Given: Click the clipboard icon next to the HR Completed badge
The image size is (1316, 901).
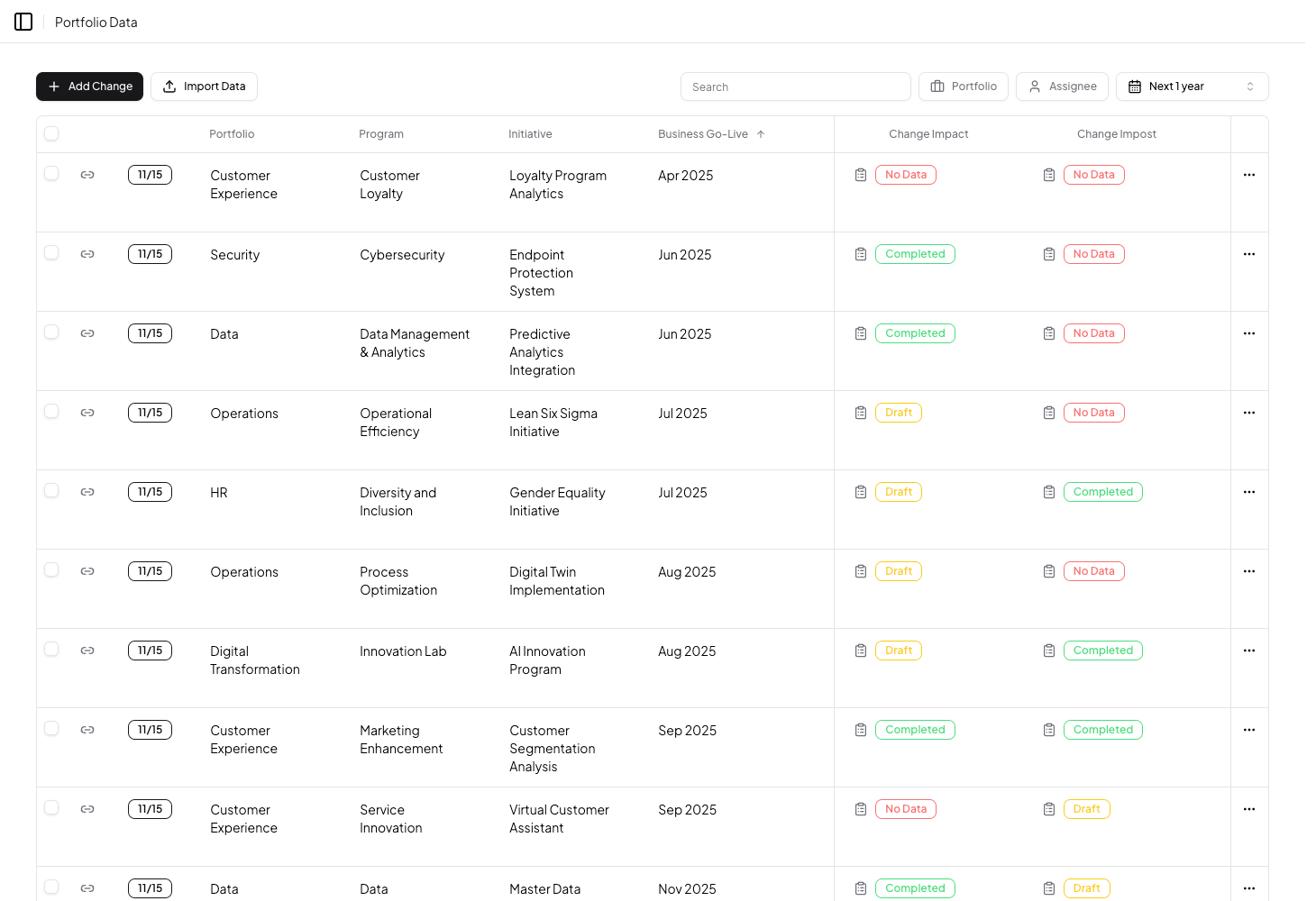Looking at the screenshot, I should [x=1048, y=491].
